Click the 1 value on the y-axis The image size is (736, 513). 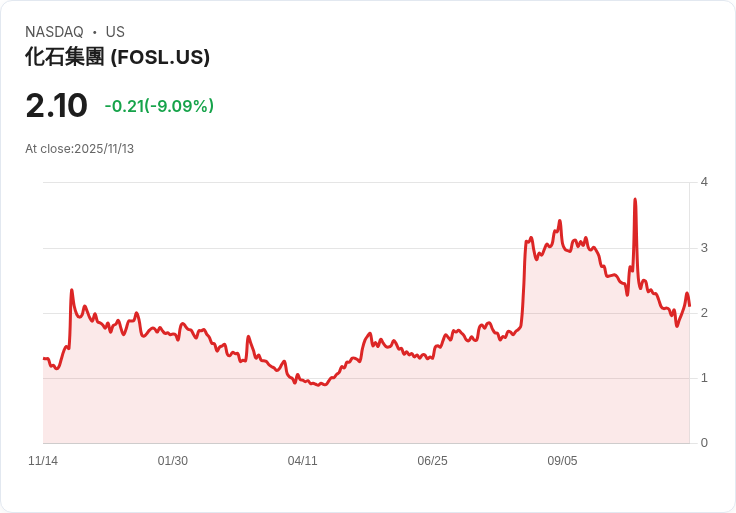pyautogui.click(x=704, y=378)
